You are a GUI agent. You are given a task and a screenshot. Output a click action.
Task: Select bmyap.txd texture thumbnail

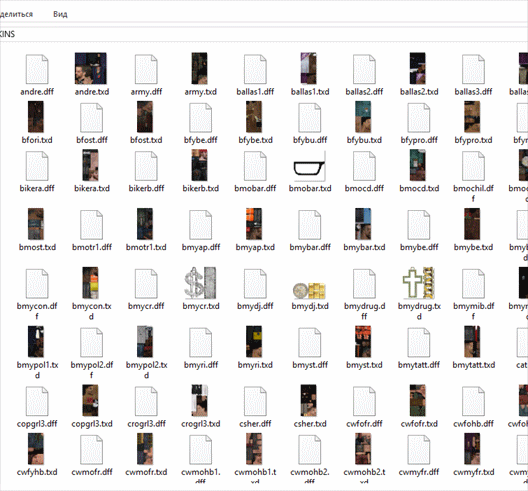click(x=254, y=224)
